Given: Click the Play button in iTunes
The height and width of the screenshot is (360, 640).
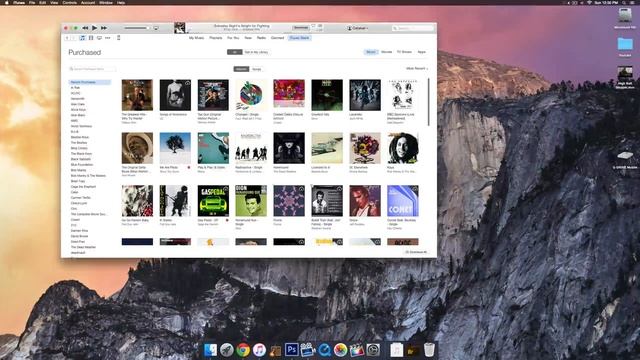Looking at the screenshot, I should pyautogui.click(x=94, y=28).
